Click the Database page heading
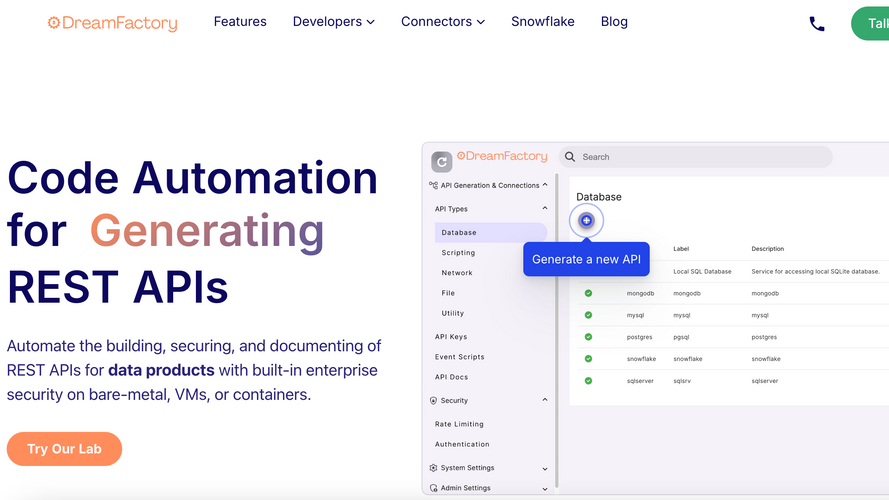The height and width of the screenshot is (500, 889). [599, 197]
